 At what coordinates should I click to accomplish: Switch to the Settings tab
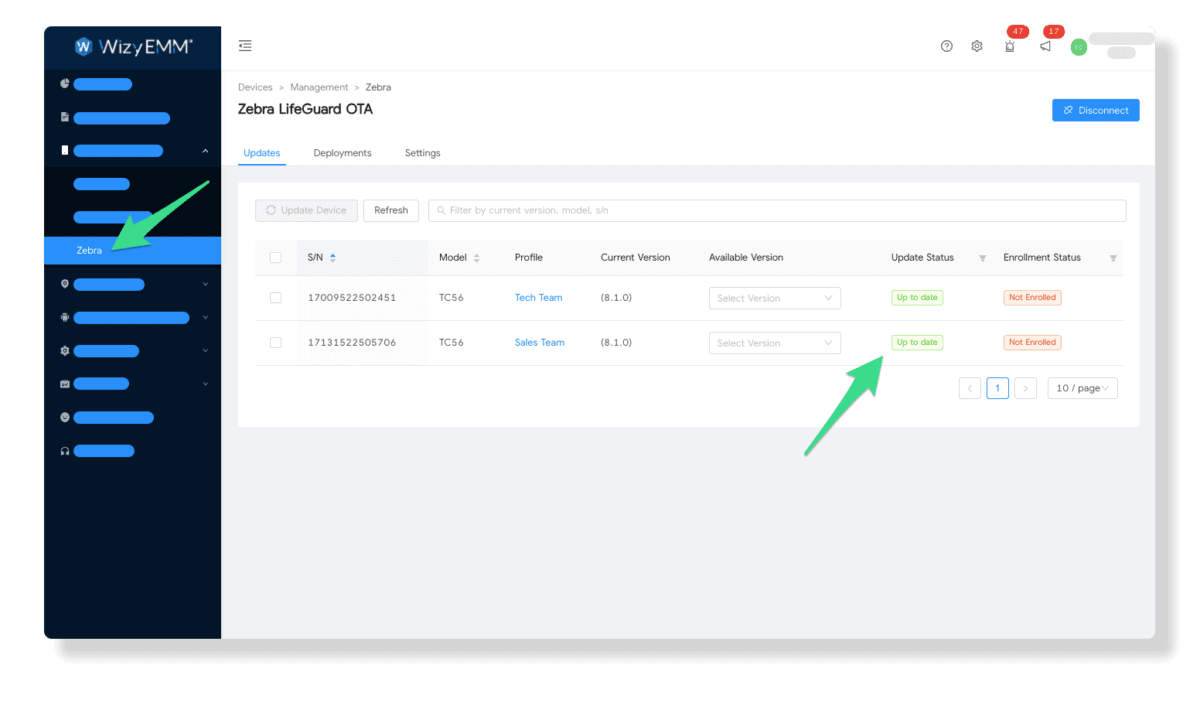[x=422, y=153]
